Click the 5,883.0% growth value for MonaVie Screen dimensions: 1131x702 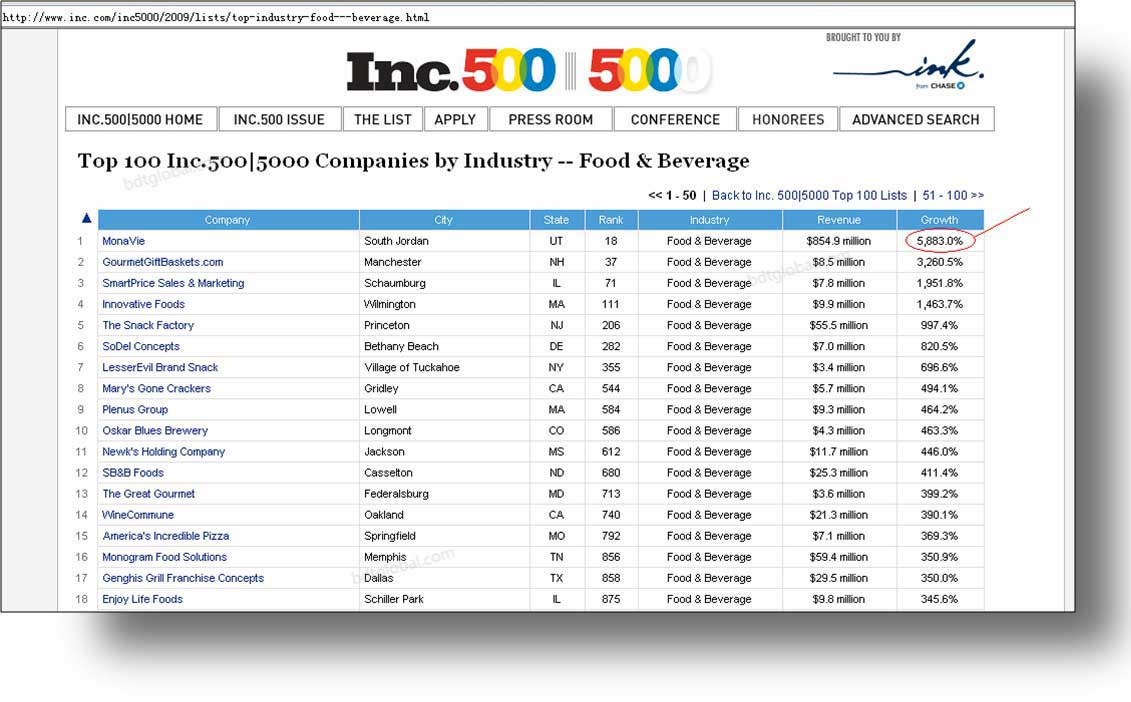tap(940, 241)
